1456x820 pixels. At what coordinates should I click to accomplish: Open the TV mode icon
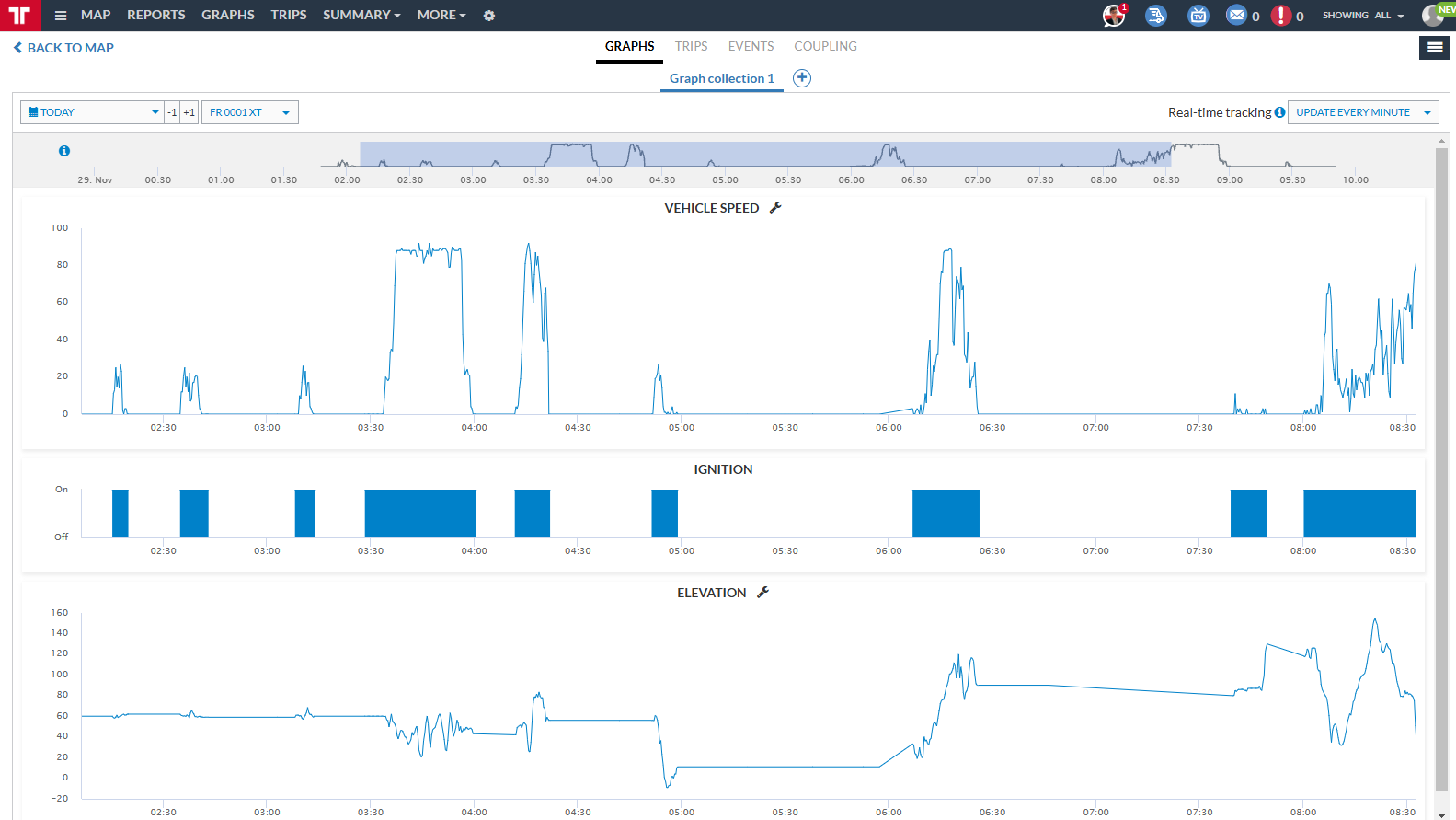pyautogui.click(x=1198, y=16)
